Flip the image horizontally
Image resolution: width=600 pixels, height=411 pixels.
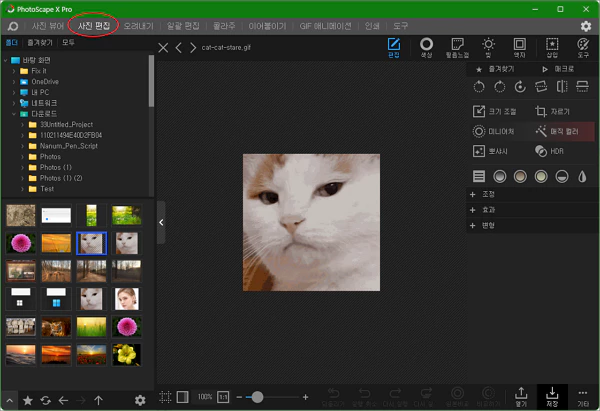coord(562,87)
